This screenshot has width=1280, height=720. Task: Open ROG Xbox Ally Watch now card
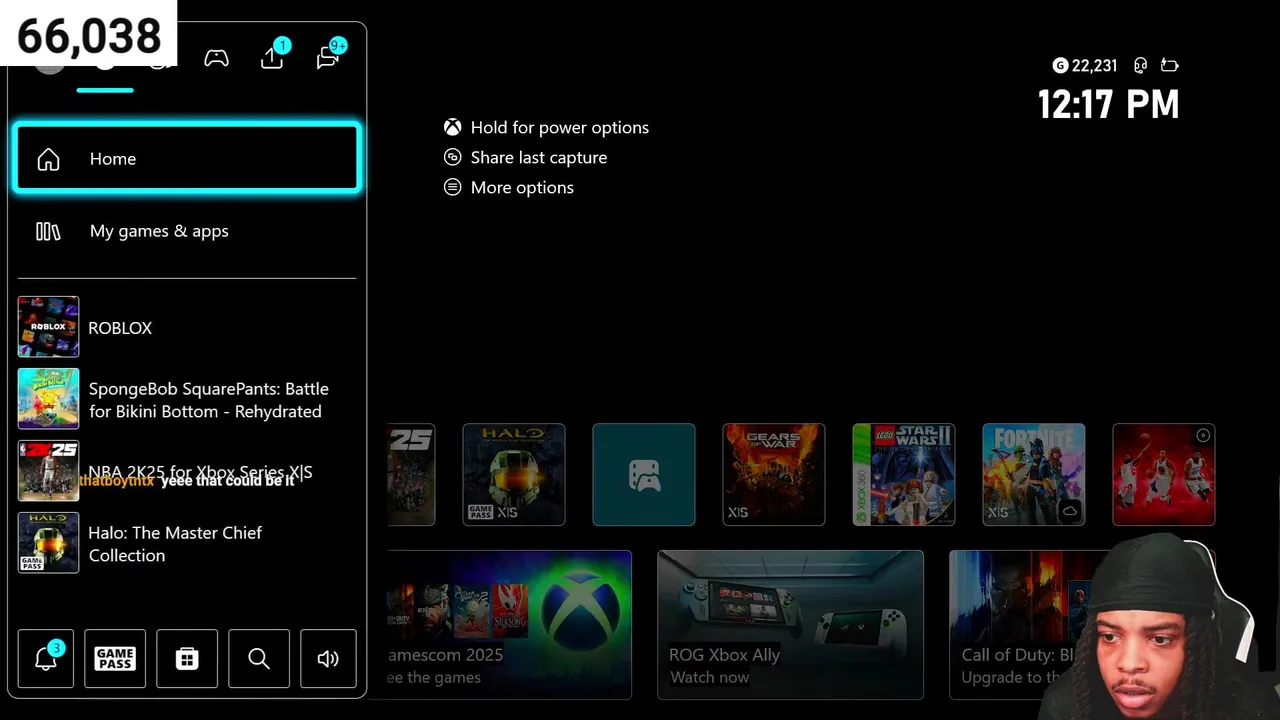click(790, 625)
